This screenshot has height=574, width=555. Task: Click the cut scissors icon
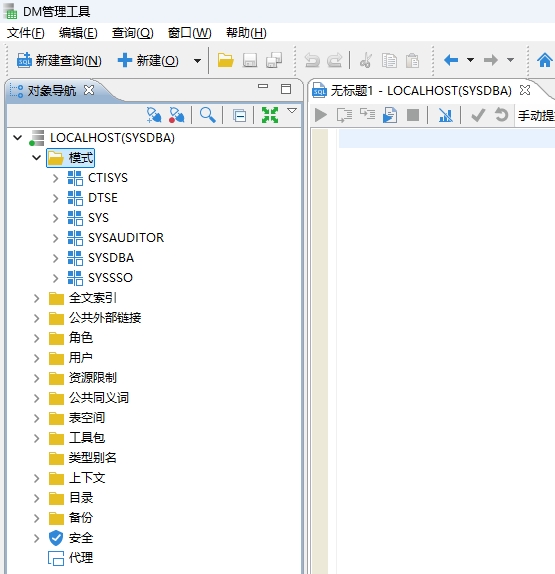click(366, 60)
